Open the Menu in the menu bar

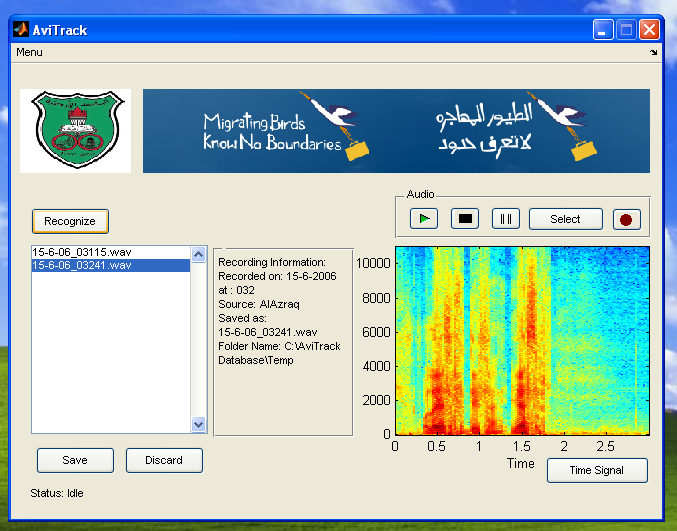point(29,52)
